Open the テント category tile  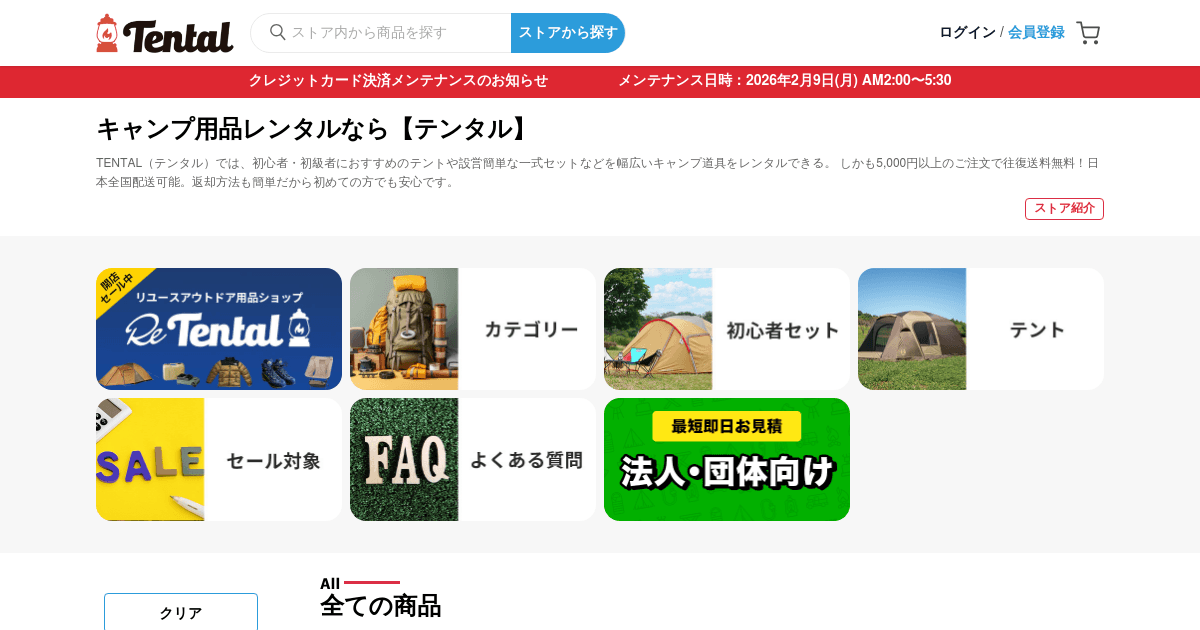point(981,329)
